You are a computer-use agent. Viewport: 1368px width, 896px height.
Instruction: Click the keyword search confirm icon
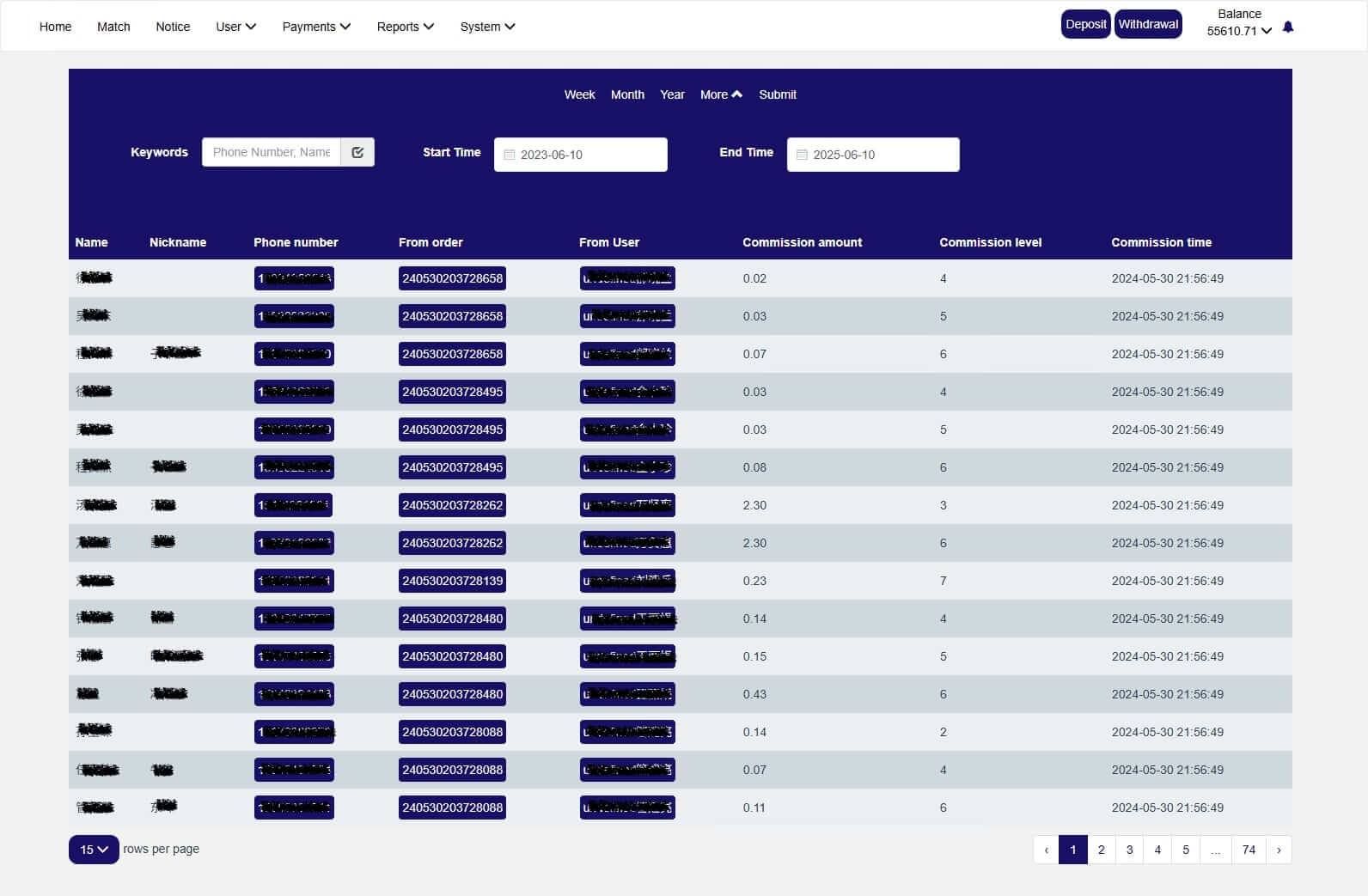[x=357, y=152]
